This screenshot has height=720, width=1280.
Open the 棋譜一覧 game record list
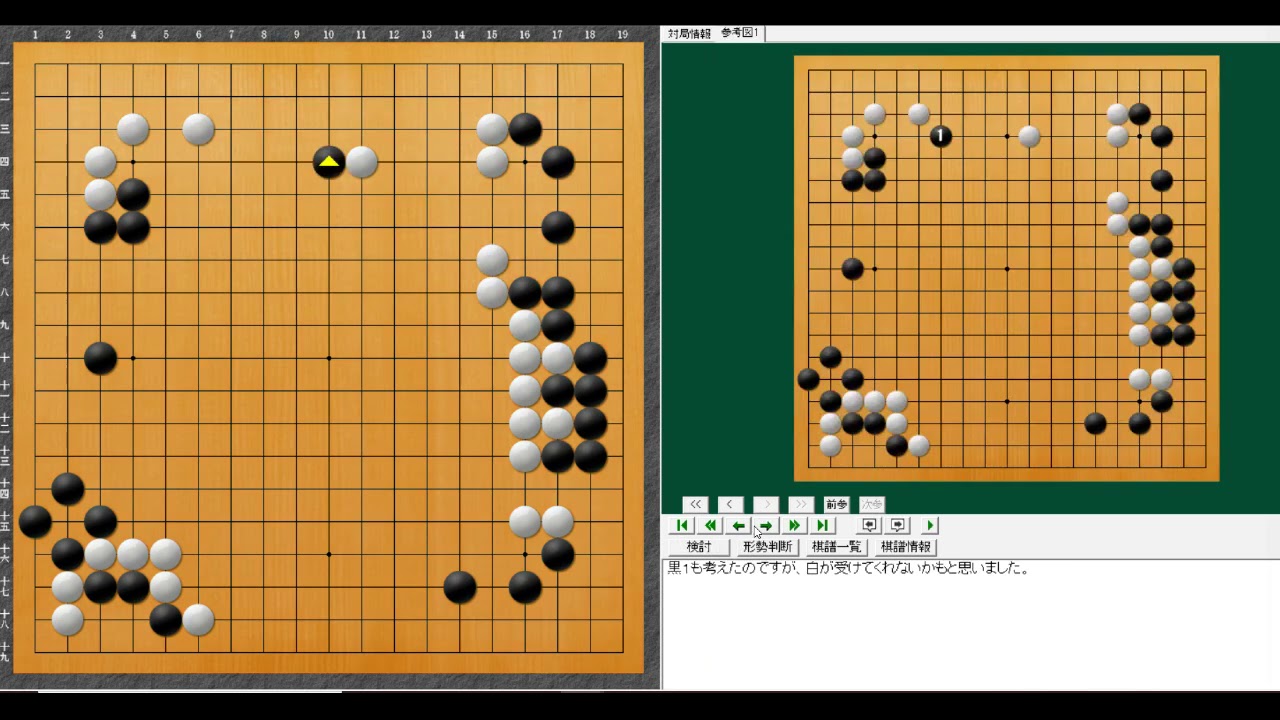836,547
